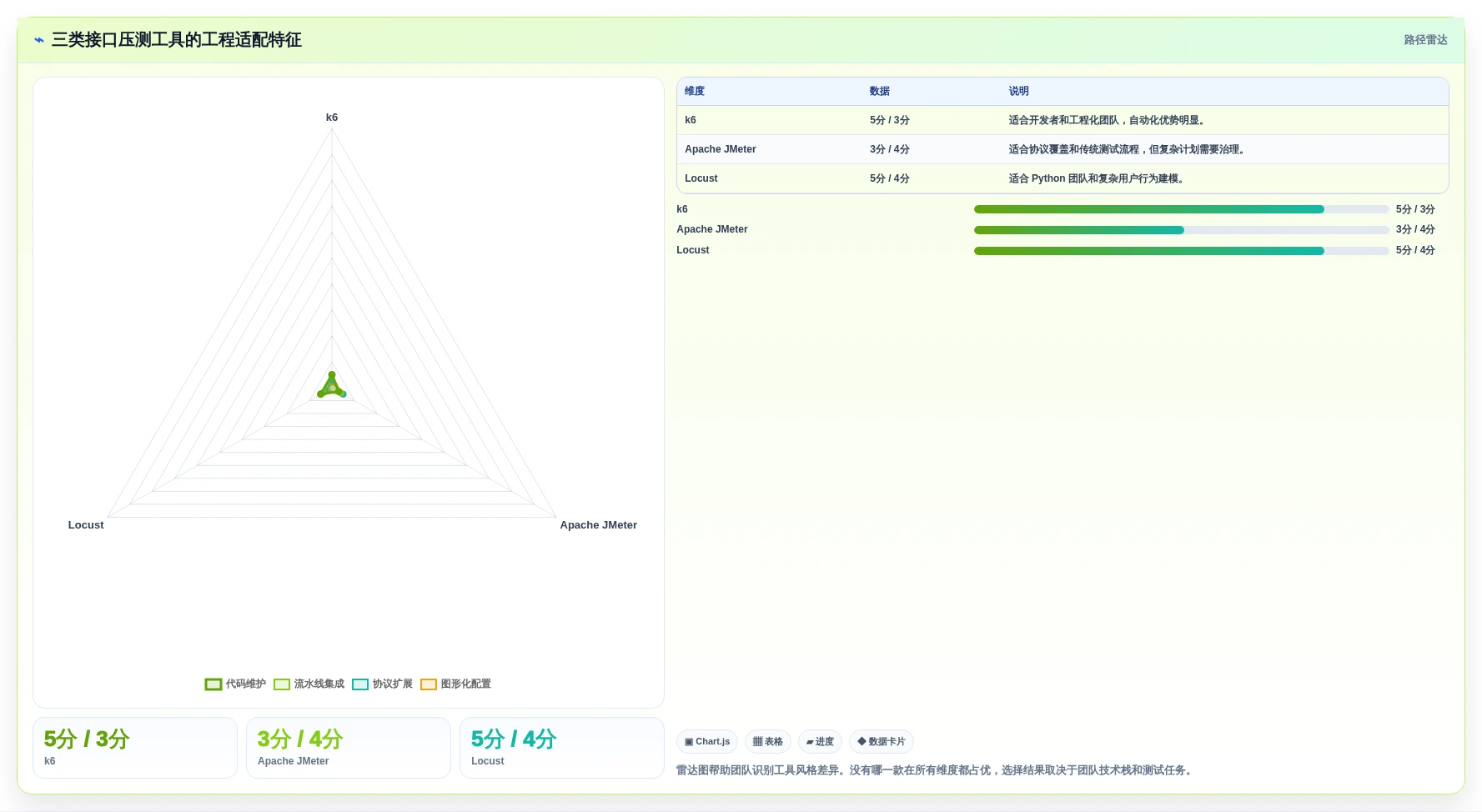Screen dimensions: 1482x812
Task: Click the 5分 / 3分 value in the table
Action: coord(890,120)
